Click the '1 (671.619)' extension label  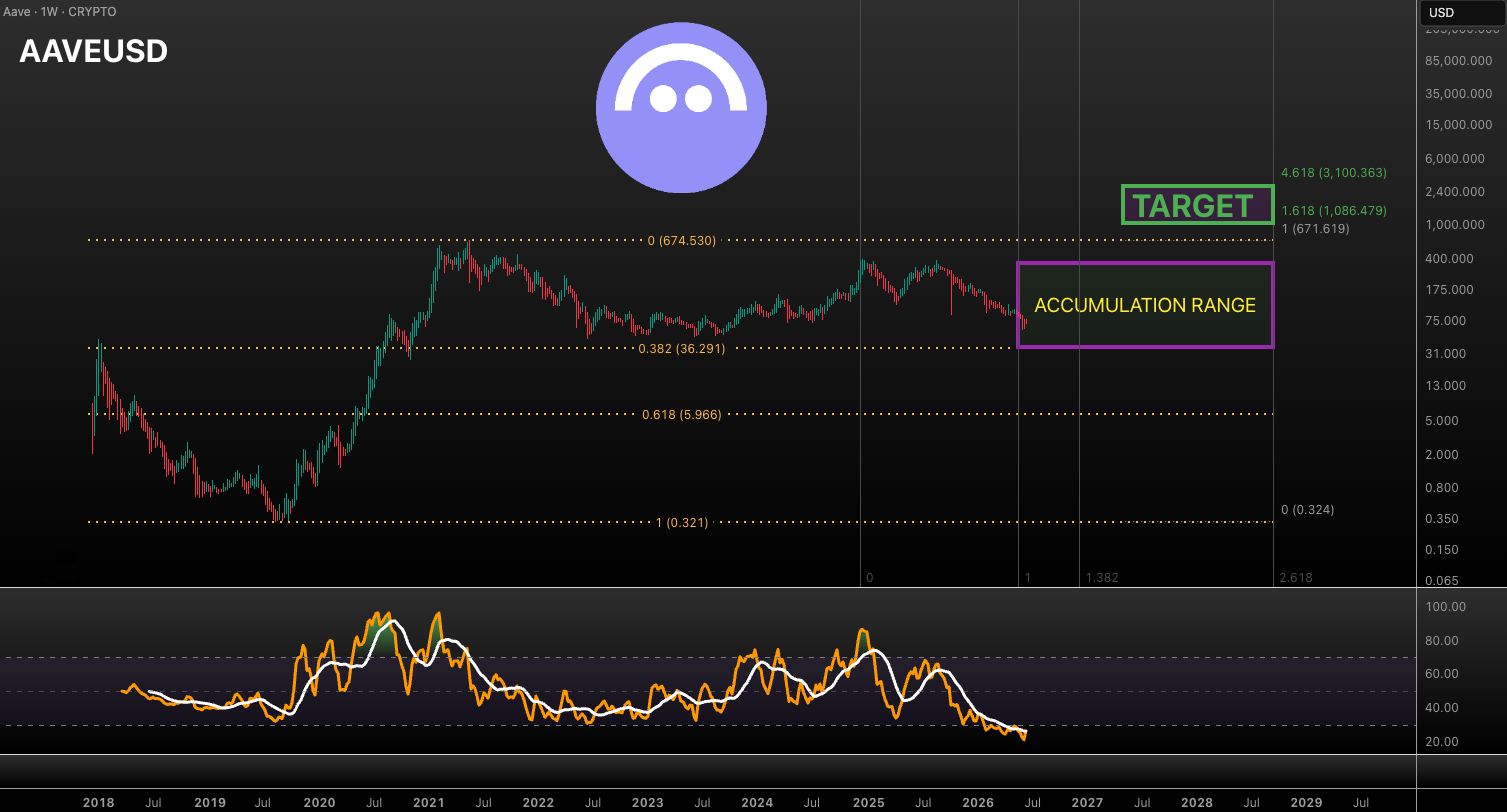(1315, 229)
